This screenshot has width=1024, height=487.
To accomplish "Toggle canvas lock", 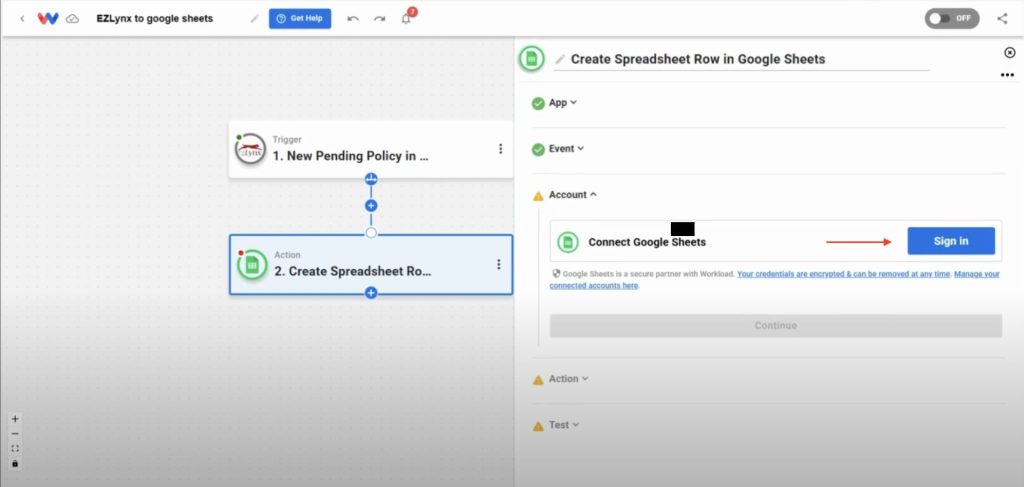I will click(x=15, y=463).
